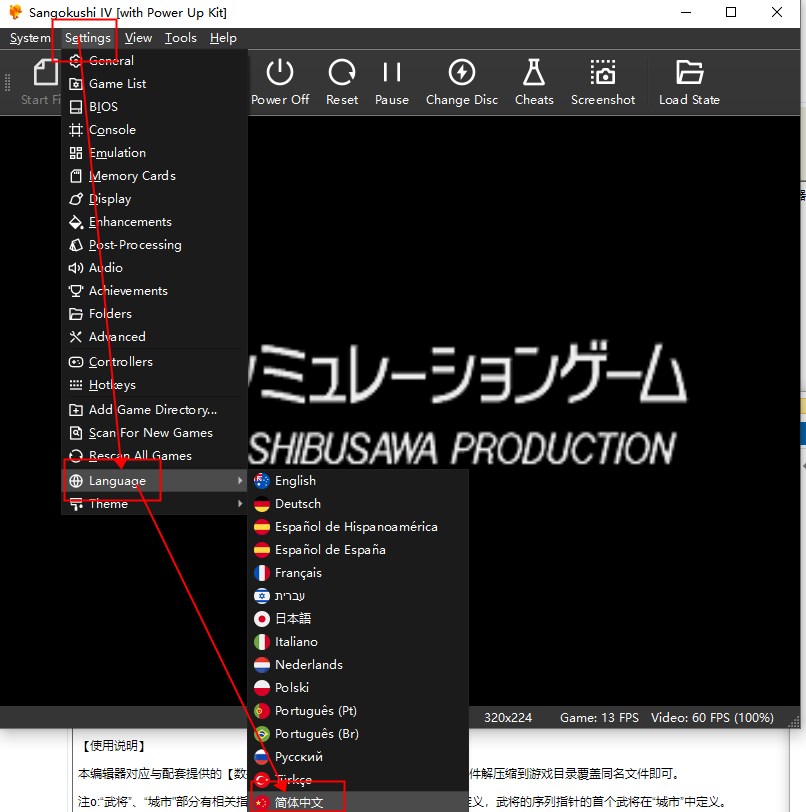Image resolution: width=806 pixels, height=812 pixels.
Task: Open Game List settings entry
Action: pyautogui.click(x=153, y=83)
